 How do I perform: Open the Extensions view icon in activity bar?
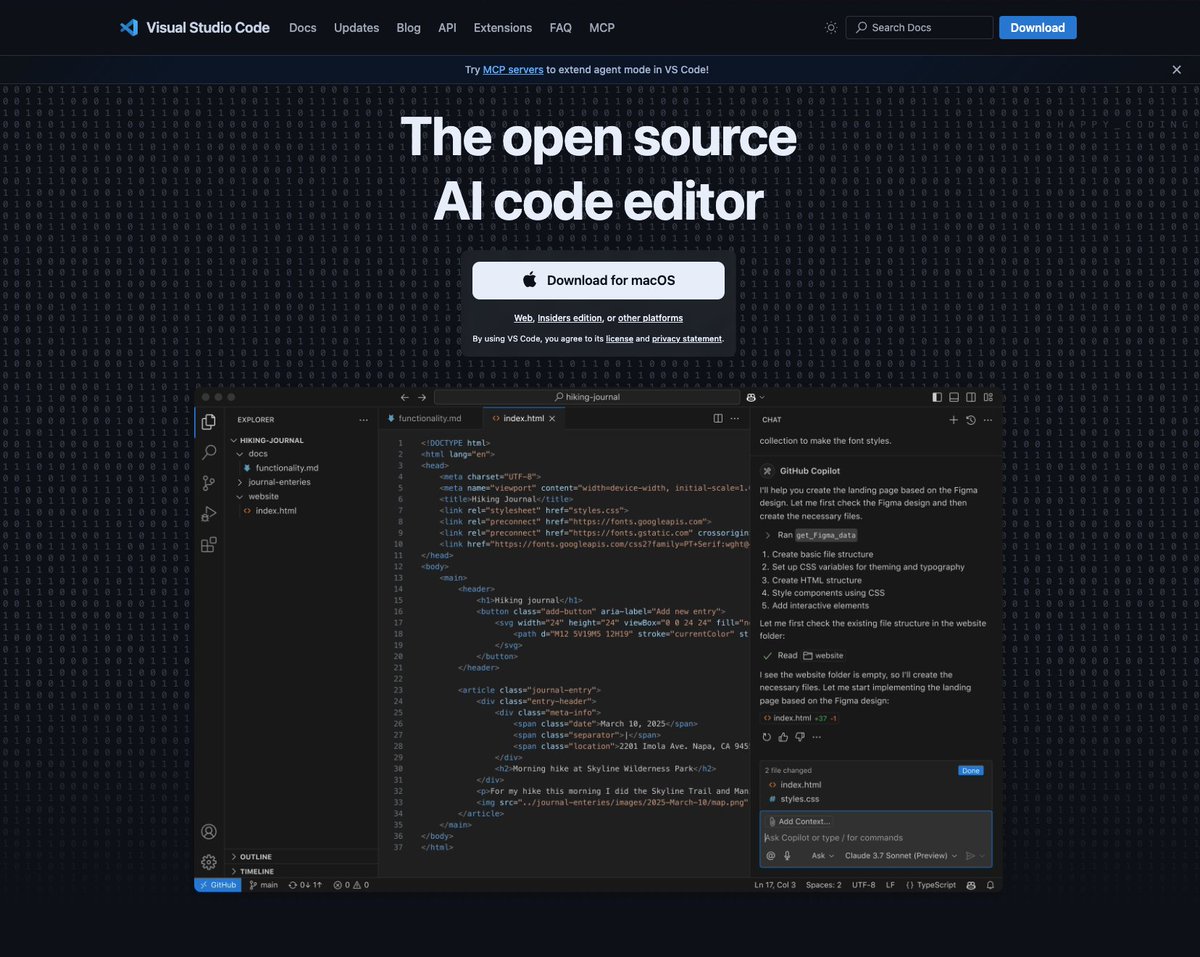[x=209, y=545]
